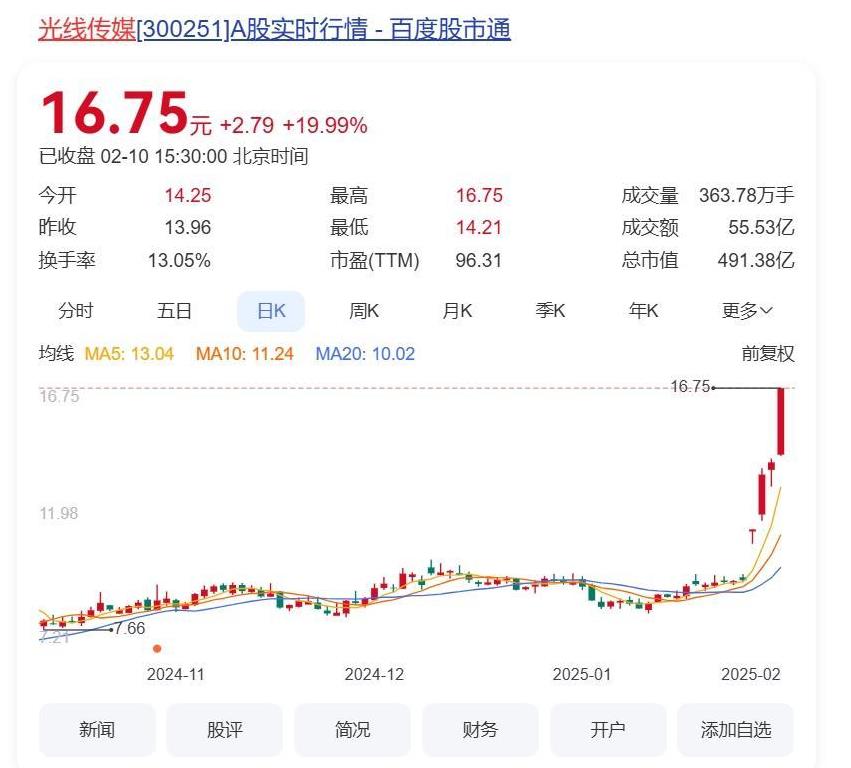Click the 新闻 button
This screenshot has width=851, height=768.
pyautogui.click(x=97, y=729)
